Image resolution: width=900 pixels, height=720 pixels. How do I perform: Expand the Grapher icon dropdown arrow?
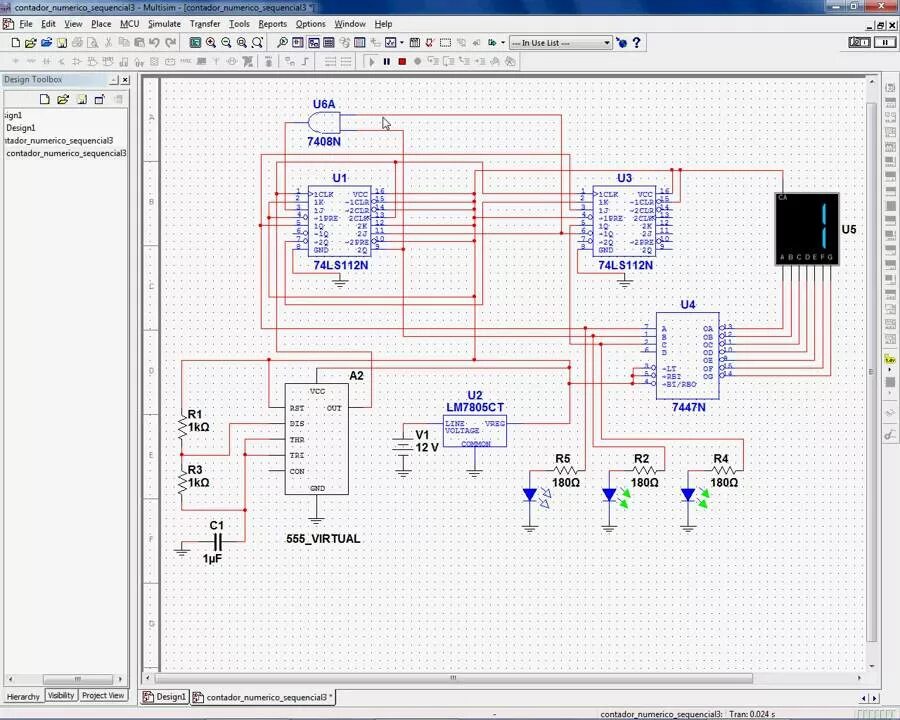click(401, 42)
